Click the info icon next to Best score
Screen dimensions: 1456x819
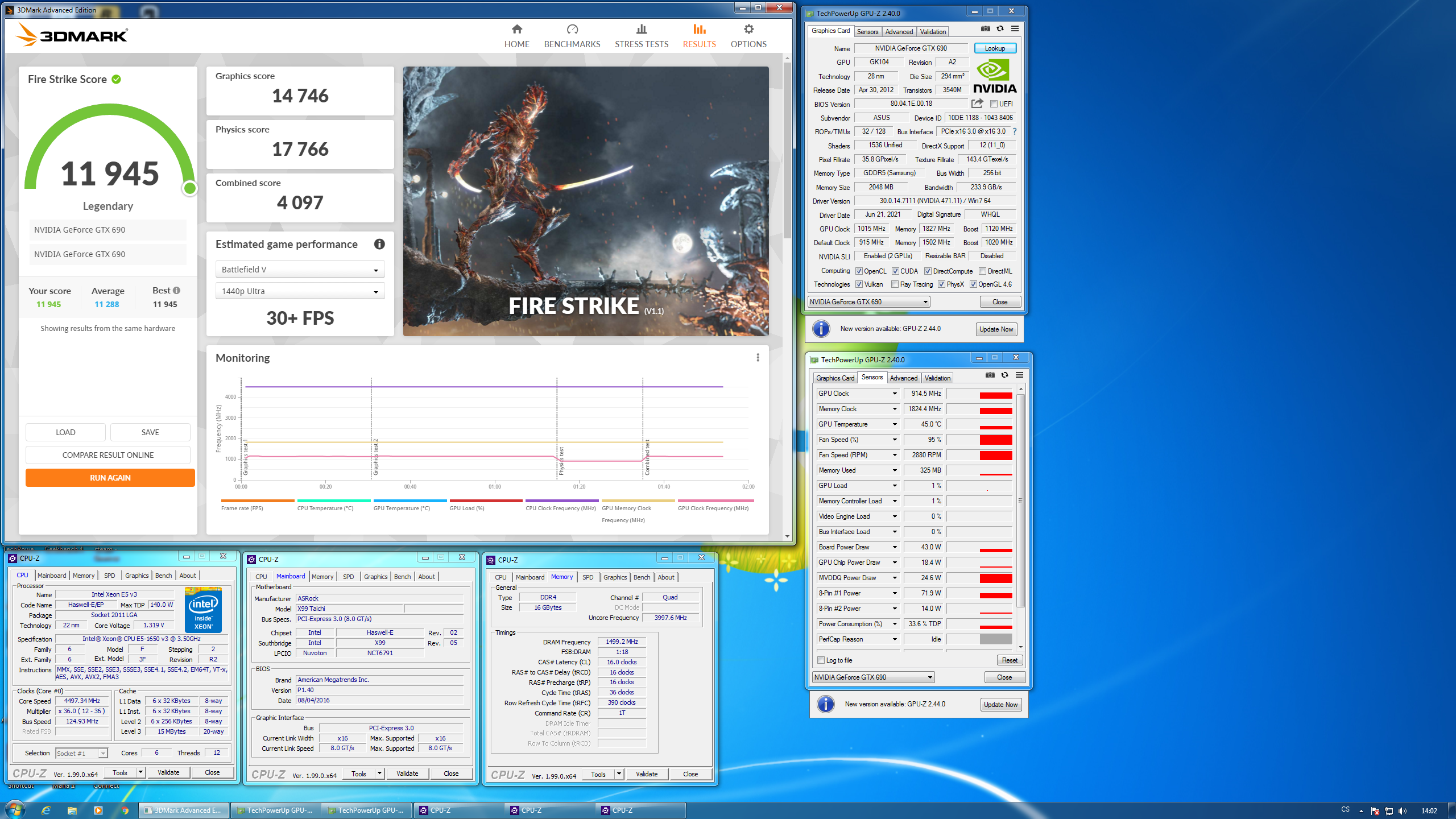click(176, 290)
